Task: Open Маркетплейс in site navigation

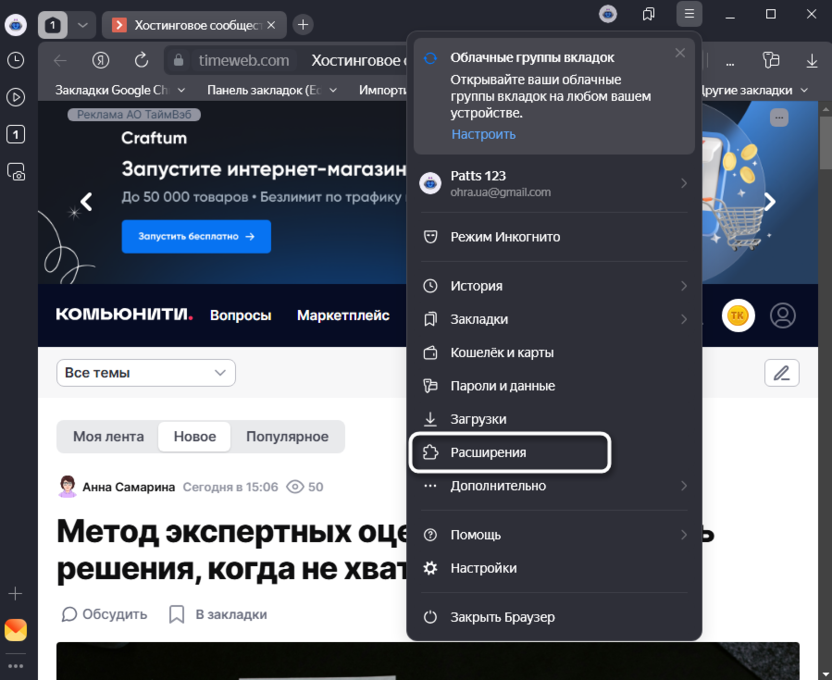Action: coord(343,315)
